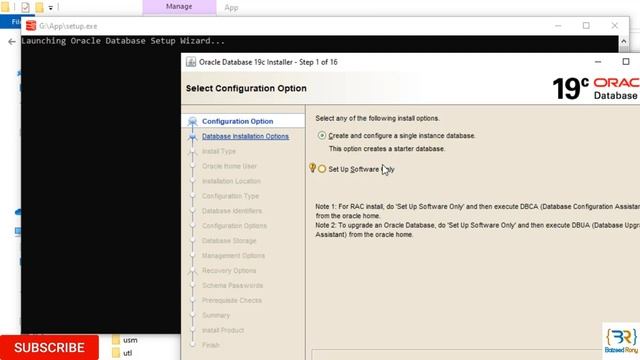Select the Configuration Option step in sidebar
The width and height of the screenshot is (640, 360).
(x=238, y=121)
